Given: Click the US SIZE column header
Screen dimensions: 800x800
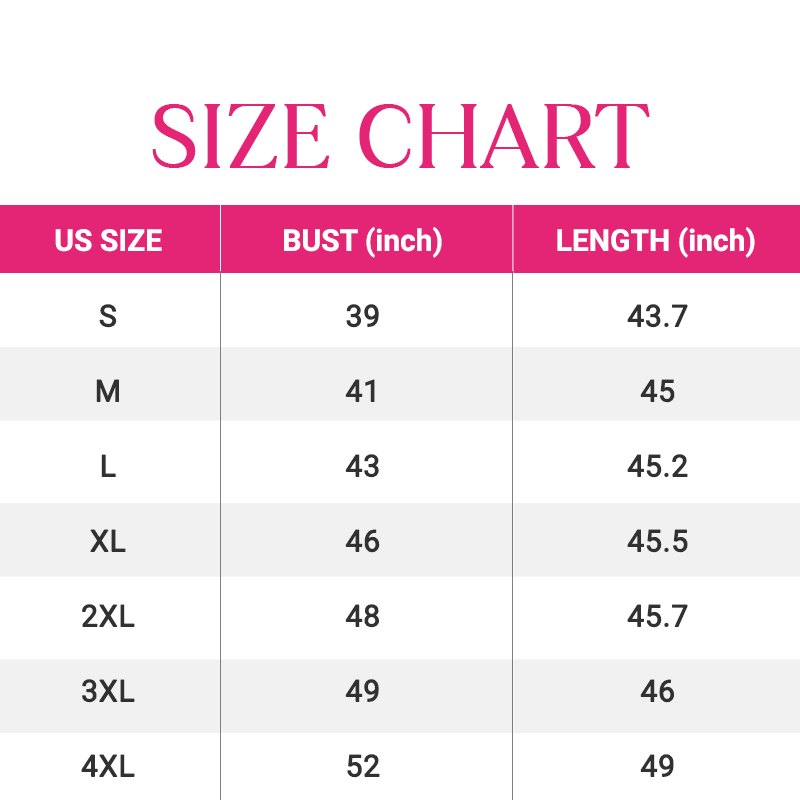Looking at the screenshot, I should pyautogui.click(x=108, y=241).
